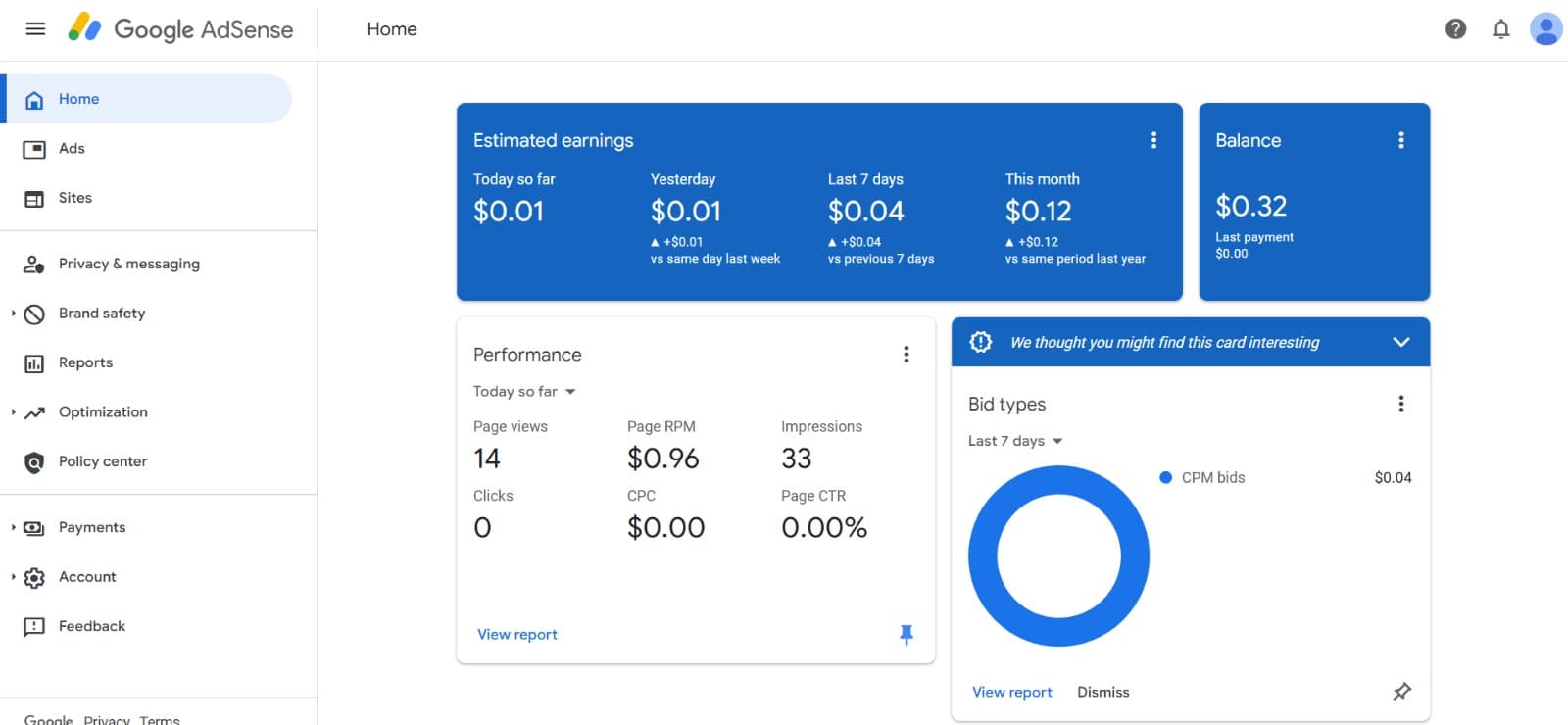Open Balance card three-dot menu

(1401, 140)
